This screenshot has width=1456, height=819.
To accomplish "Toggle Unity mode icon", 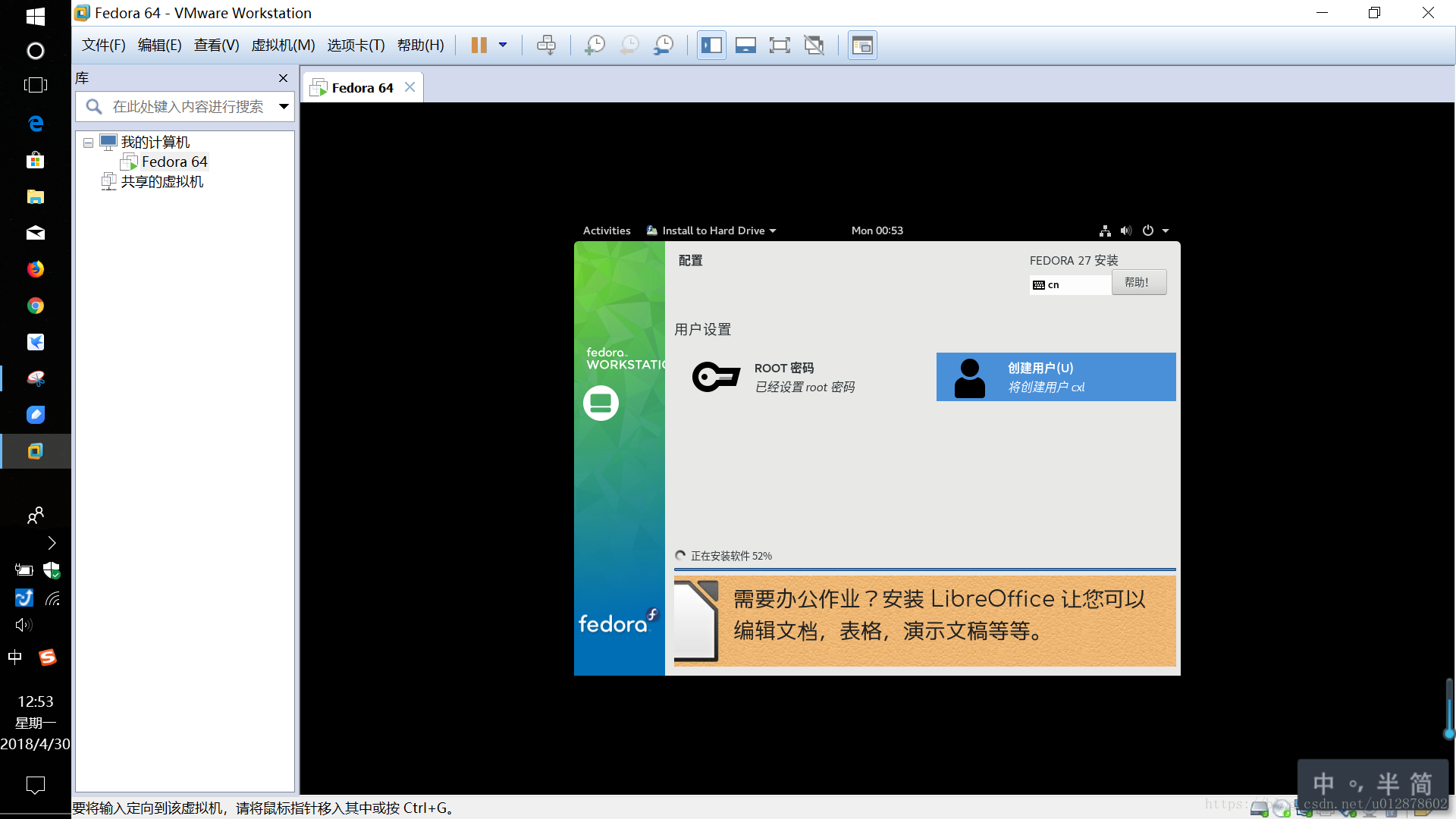I will [x=814, y=45].
